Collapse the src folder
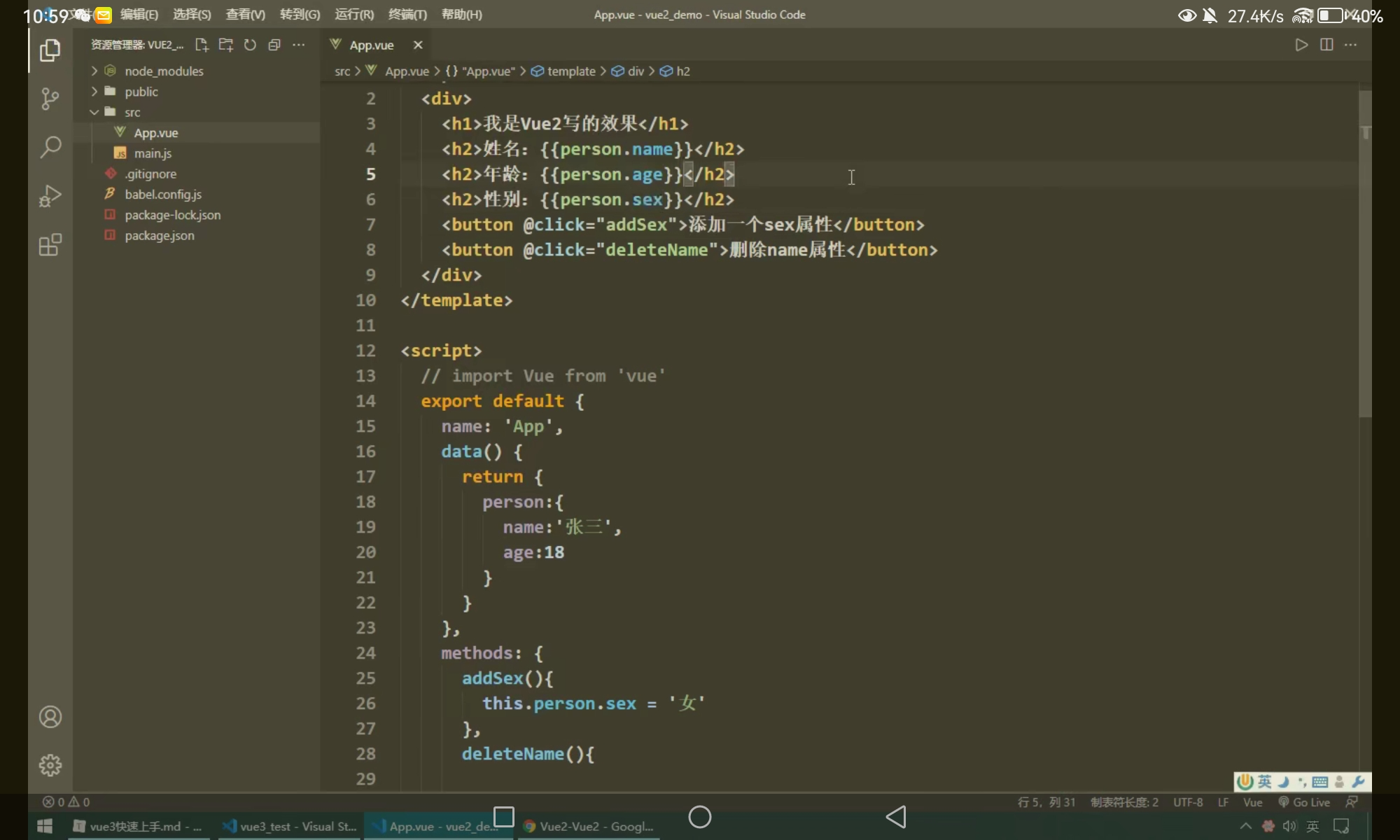Screen dimensions: 1400x840 132,112
